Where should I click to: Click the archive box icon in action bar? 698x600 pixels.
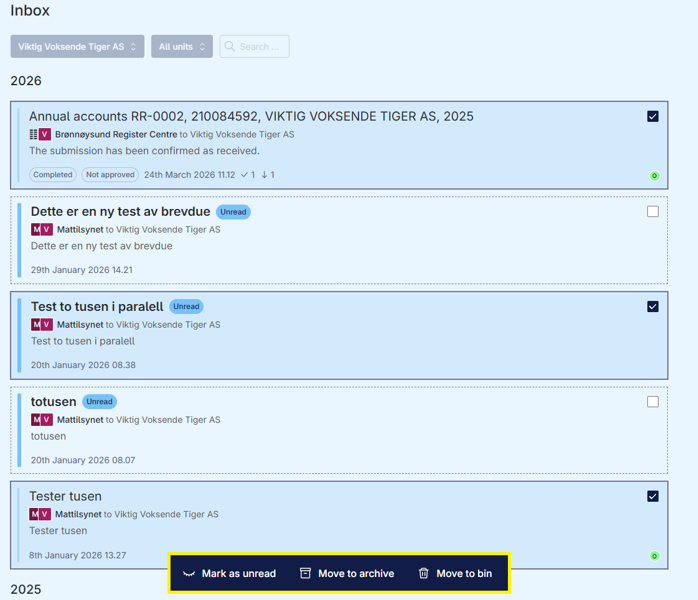pyautogui.click(x=305, y=573)
